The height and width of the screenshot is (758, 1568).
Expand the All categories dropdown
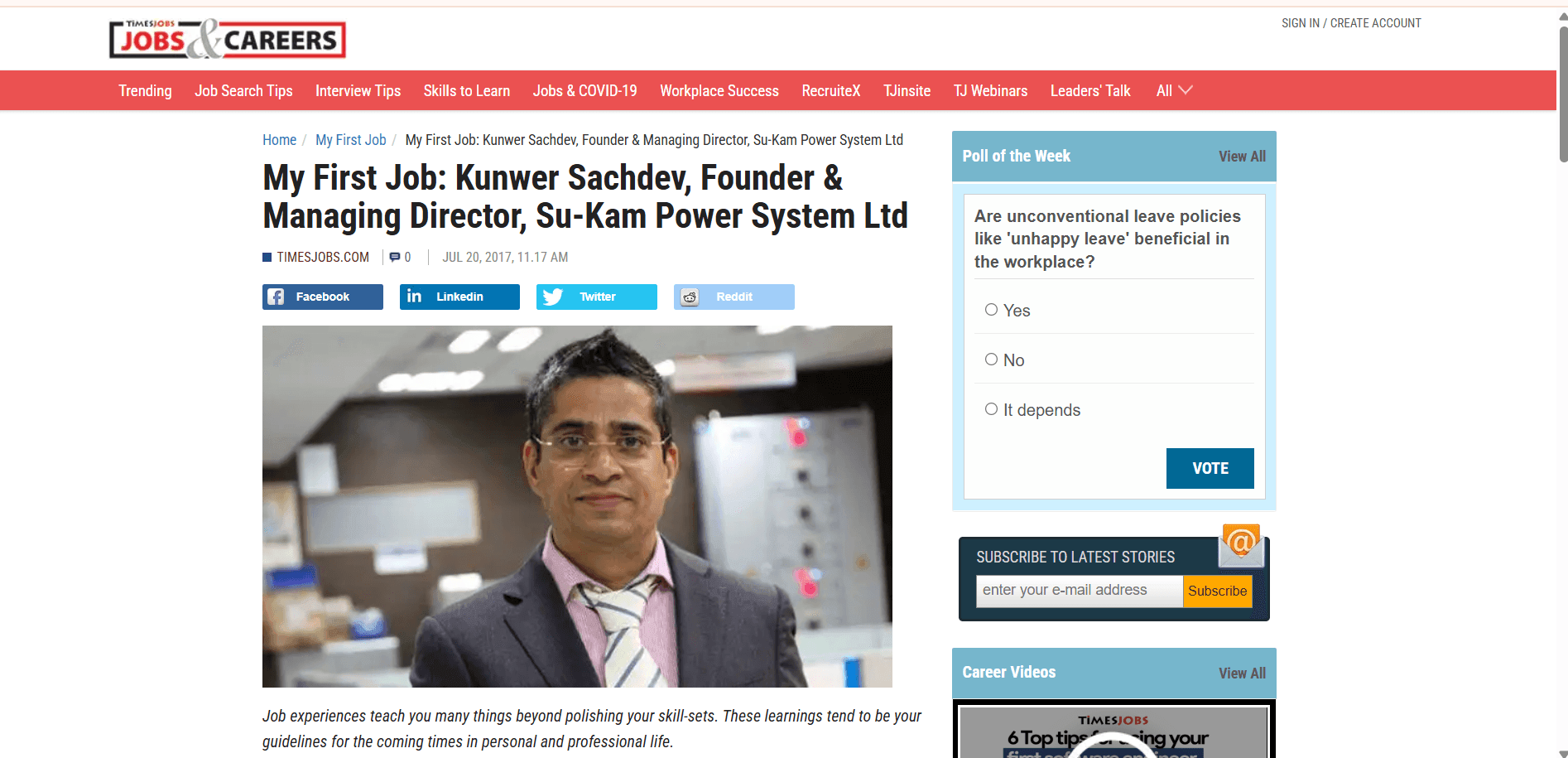click(x=1174, y=90)
